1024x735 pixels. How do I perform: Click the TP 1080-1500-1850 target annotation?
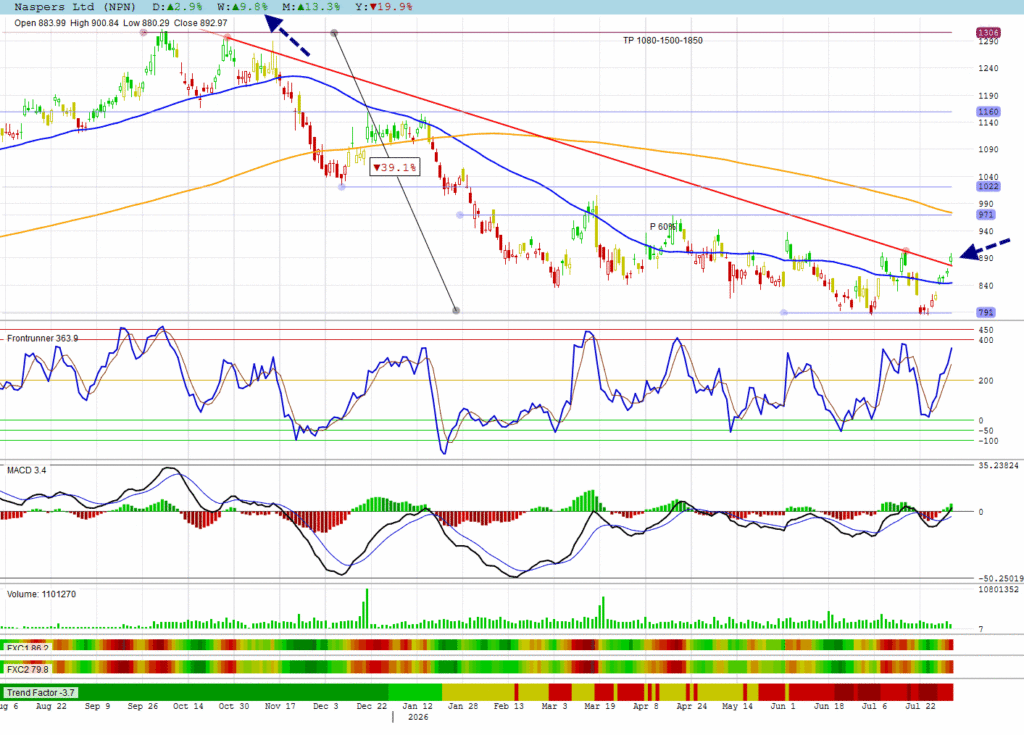(x=662, y=41)
